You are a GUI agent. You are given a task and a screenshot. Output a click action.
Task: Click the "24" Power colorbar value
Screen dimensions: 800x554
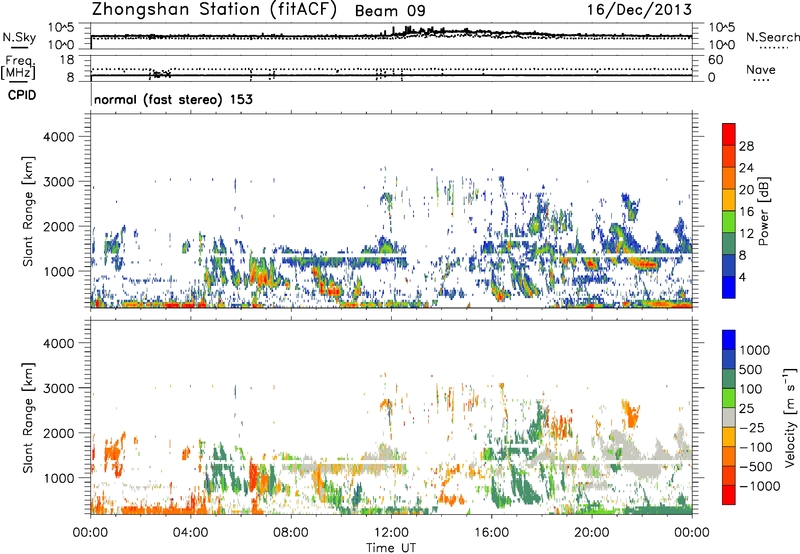click(746, 168)
